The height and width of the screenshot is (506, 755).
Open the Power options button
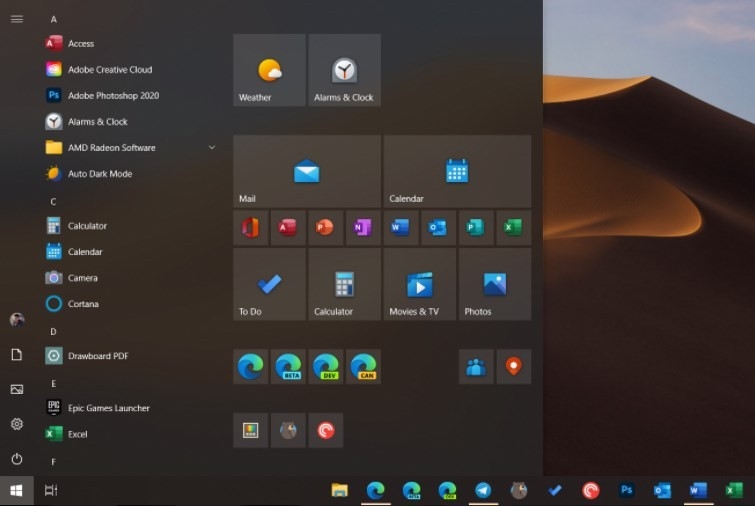(x=17, y=458)
